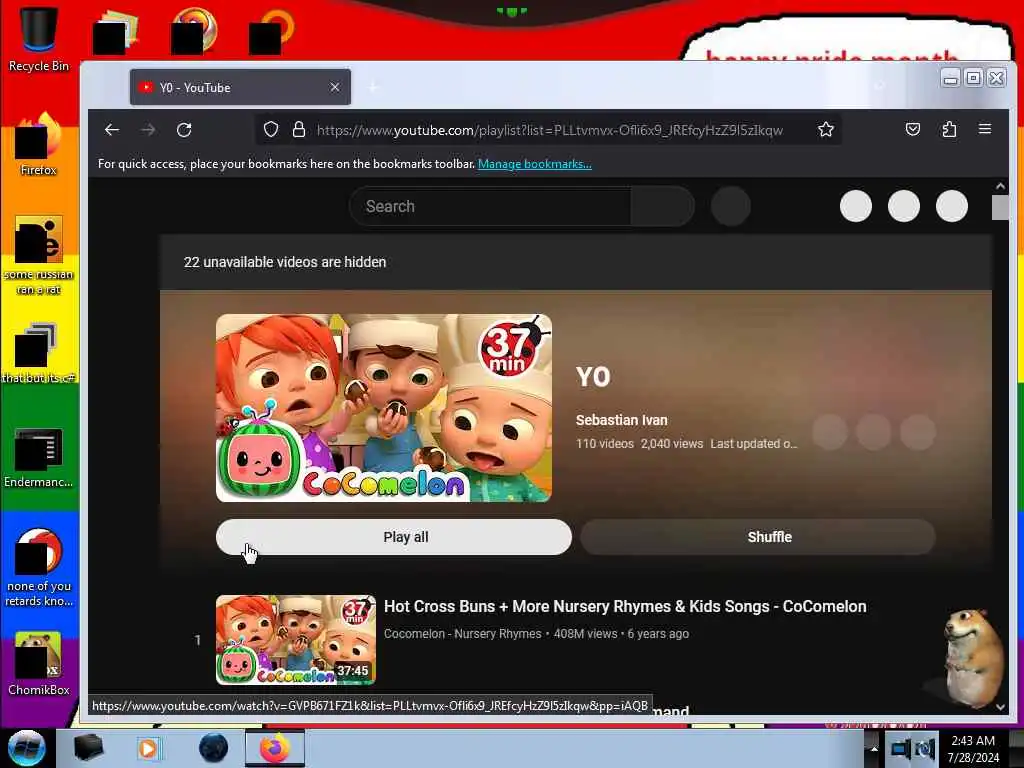Screen dimensions: 1024x768
Task: Open the Sebastian Ivan channel link
Action: 622,420
